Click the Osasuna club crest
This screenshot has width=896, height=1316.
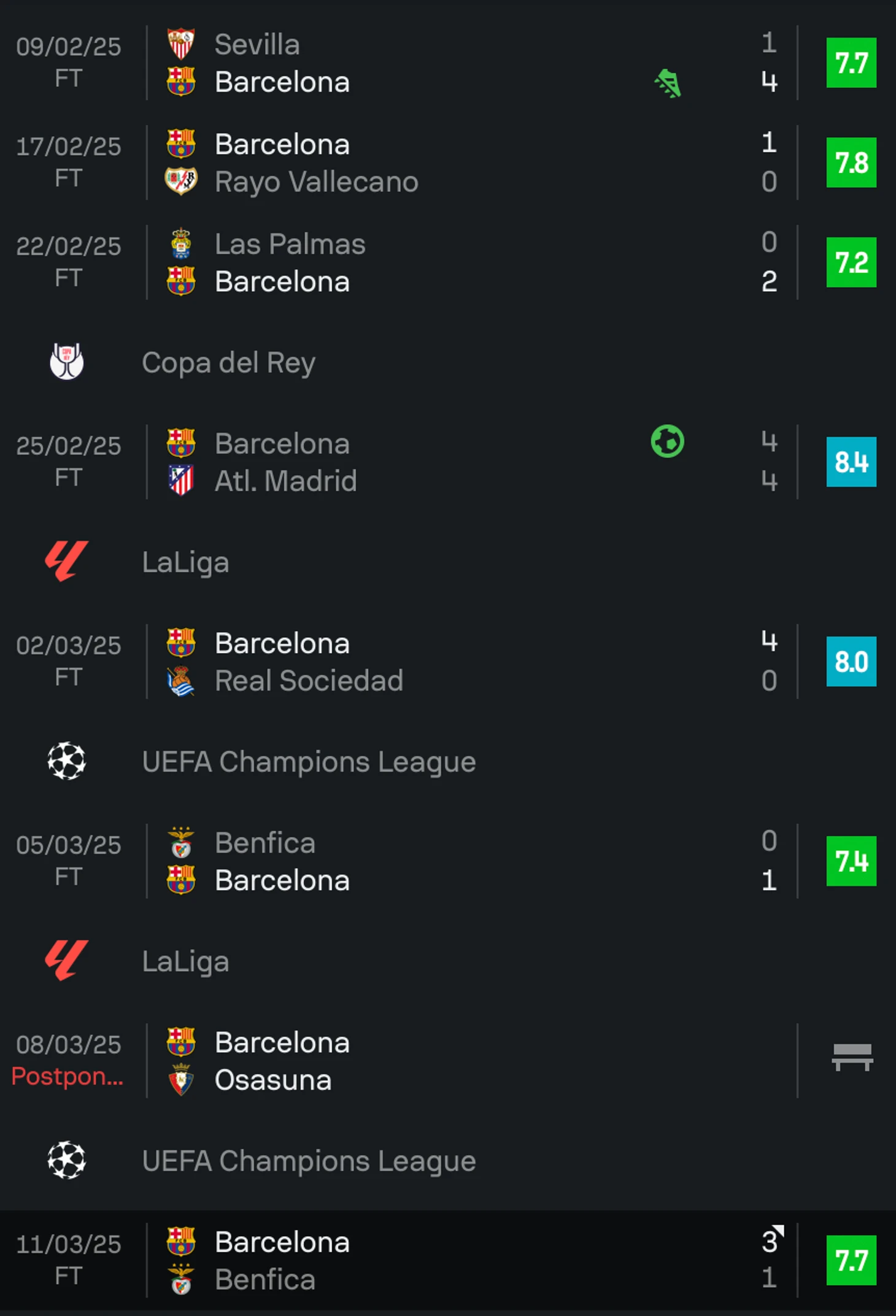pos(181,1080)
